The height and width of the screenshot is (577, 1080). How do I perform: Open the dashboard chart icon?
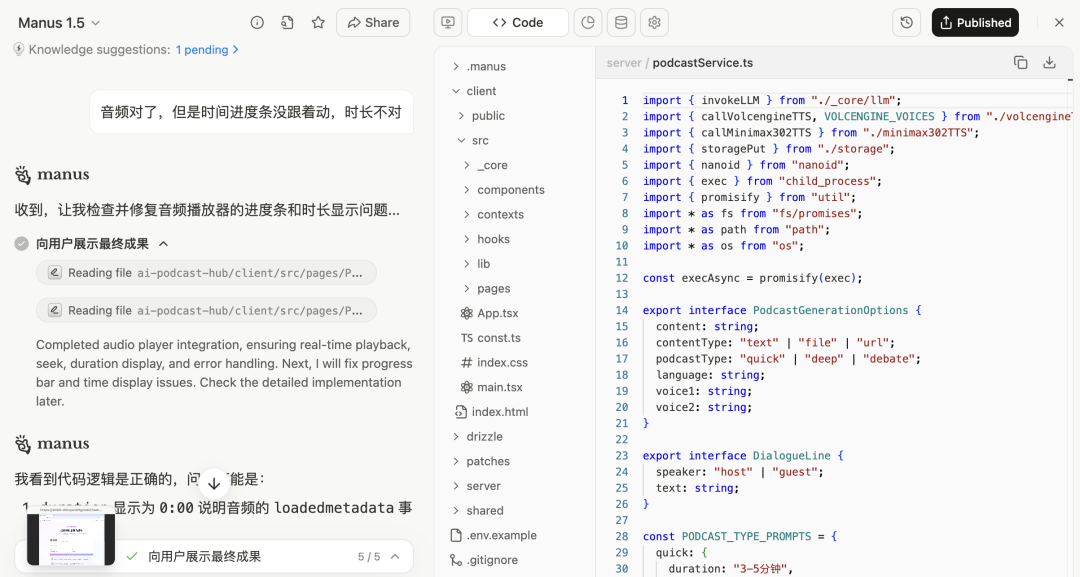[x=588, y=23]
